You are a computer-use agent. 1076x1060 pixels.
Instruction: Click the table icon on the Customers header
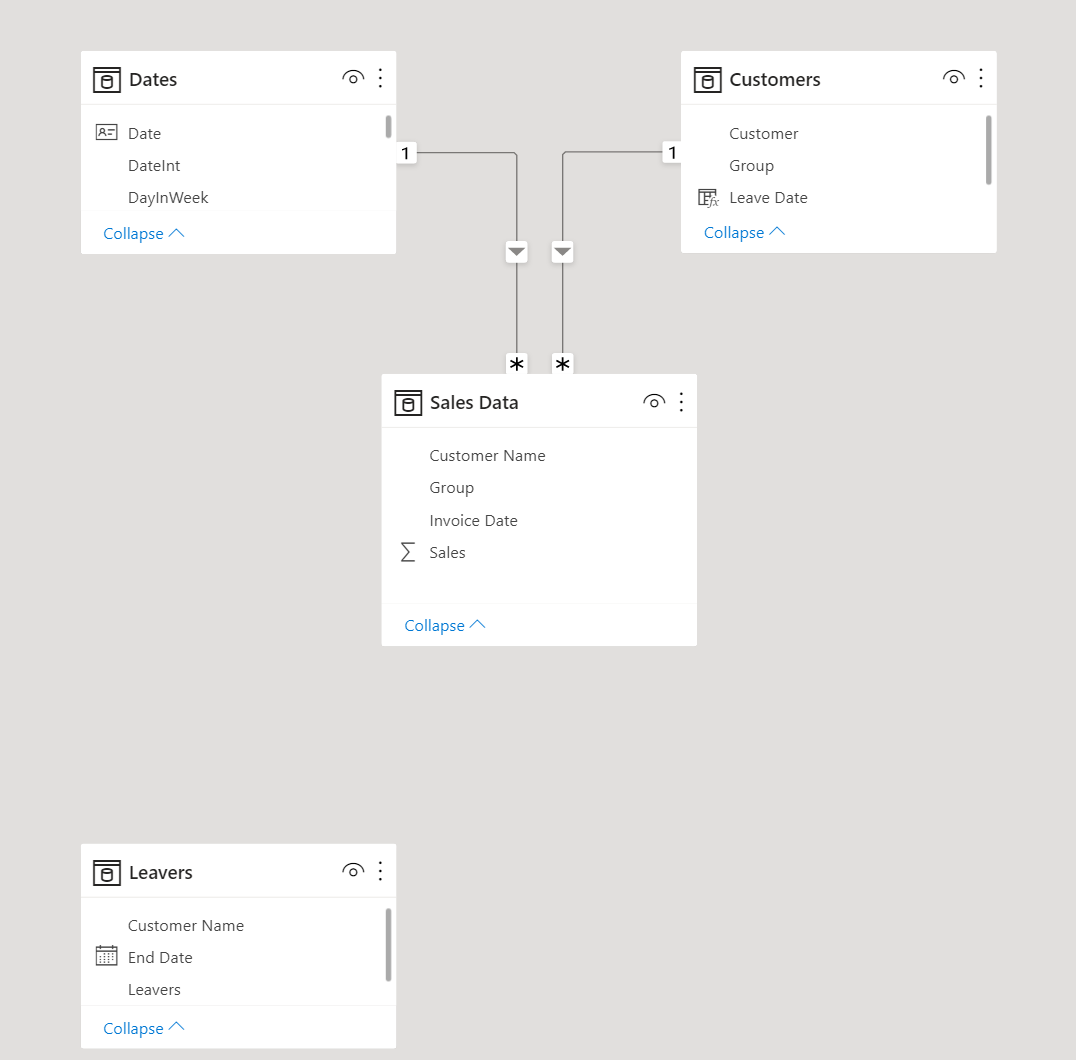707,79
